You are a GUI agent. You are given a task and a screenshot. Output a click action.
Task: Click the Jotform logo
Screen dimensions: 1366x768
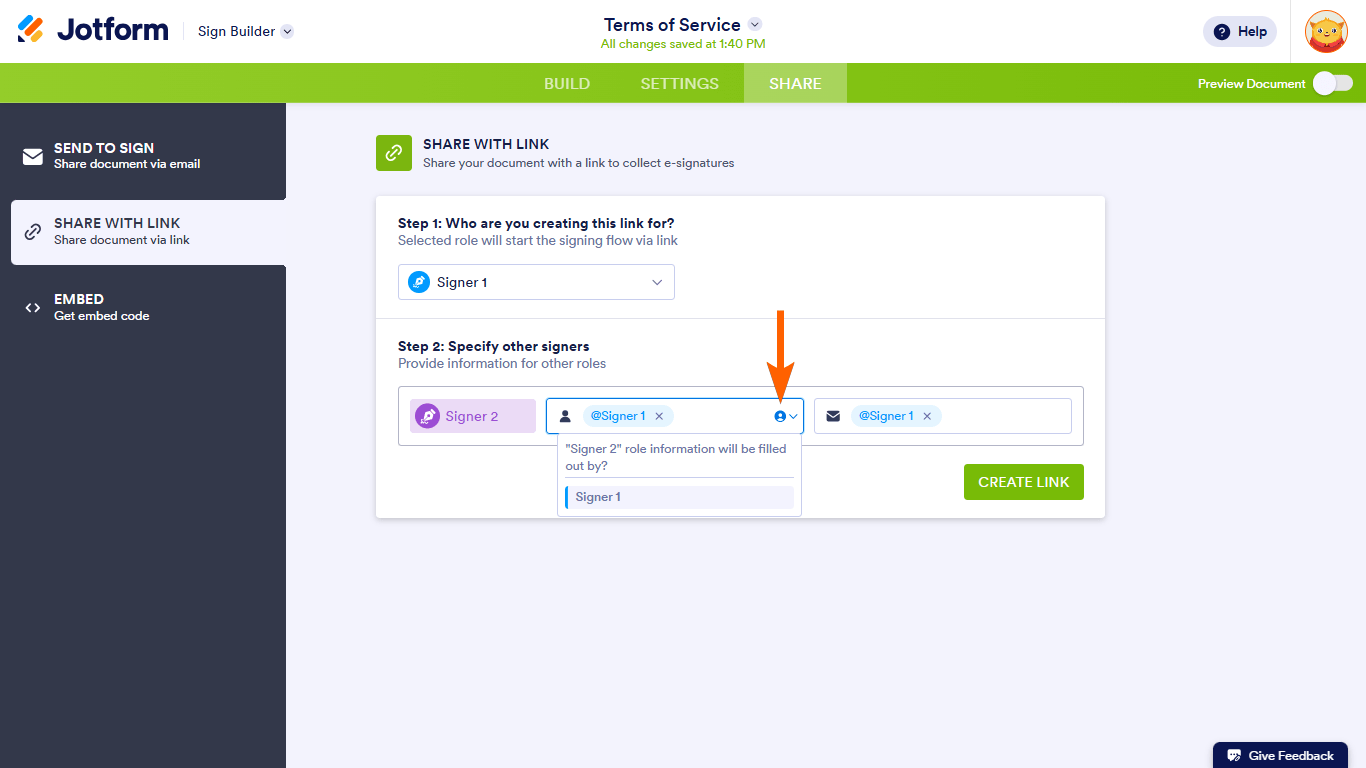93,30
